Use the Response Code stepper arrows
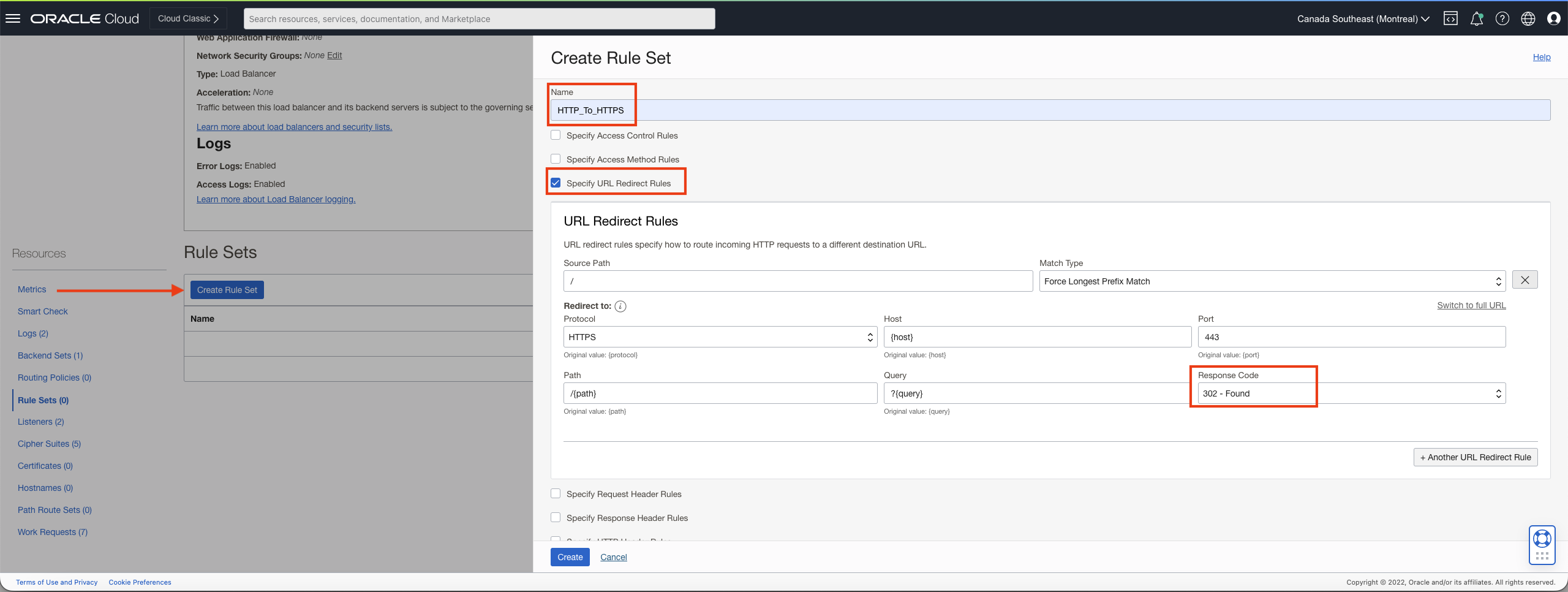 click(x=1498, y=393)
